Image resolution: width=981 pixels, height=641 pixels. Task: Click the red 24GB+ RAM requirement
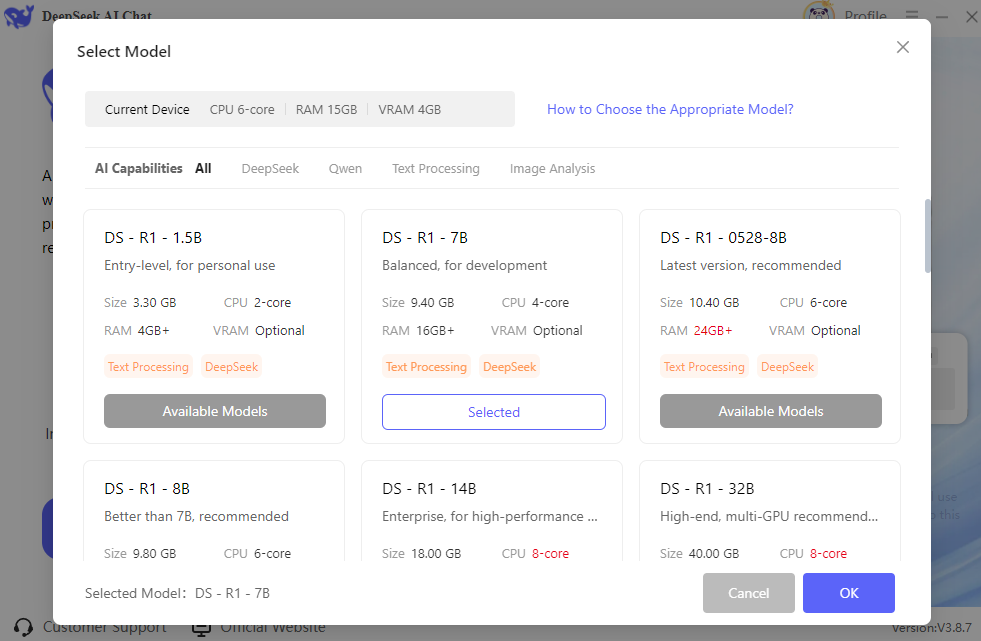(713, 330)
